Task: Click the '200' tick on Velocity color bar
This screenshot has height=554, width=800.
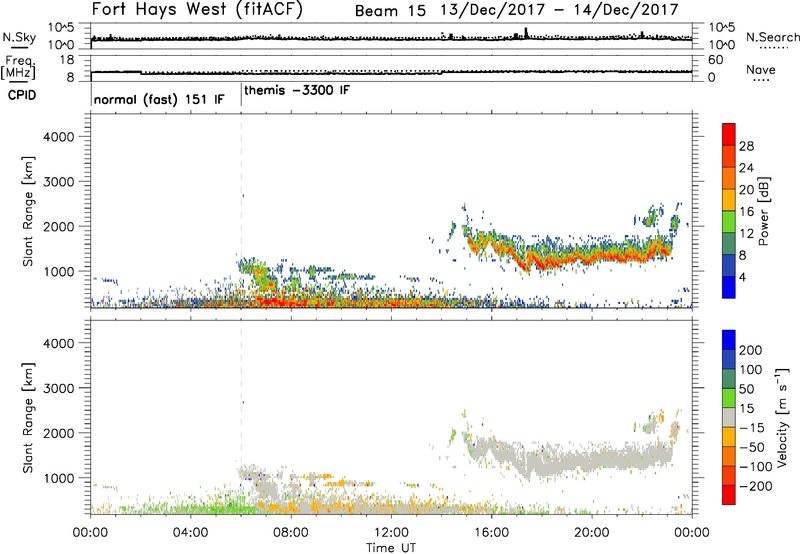Action: click(751, 350)
